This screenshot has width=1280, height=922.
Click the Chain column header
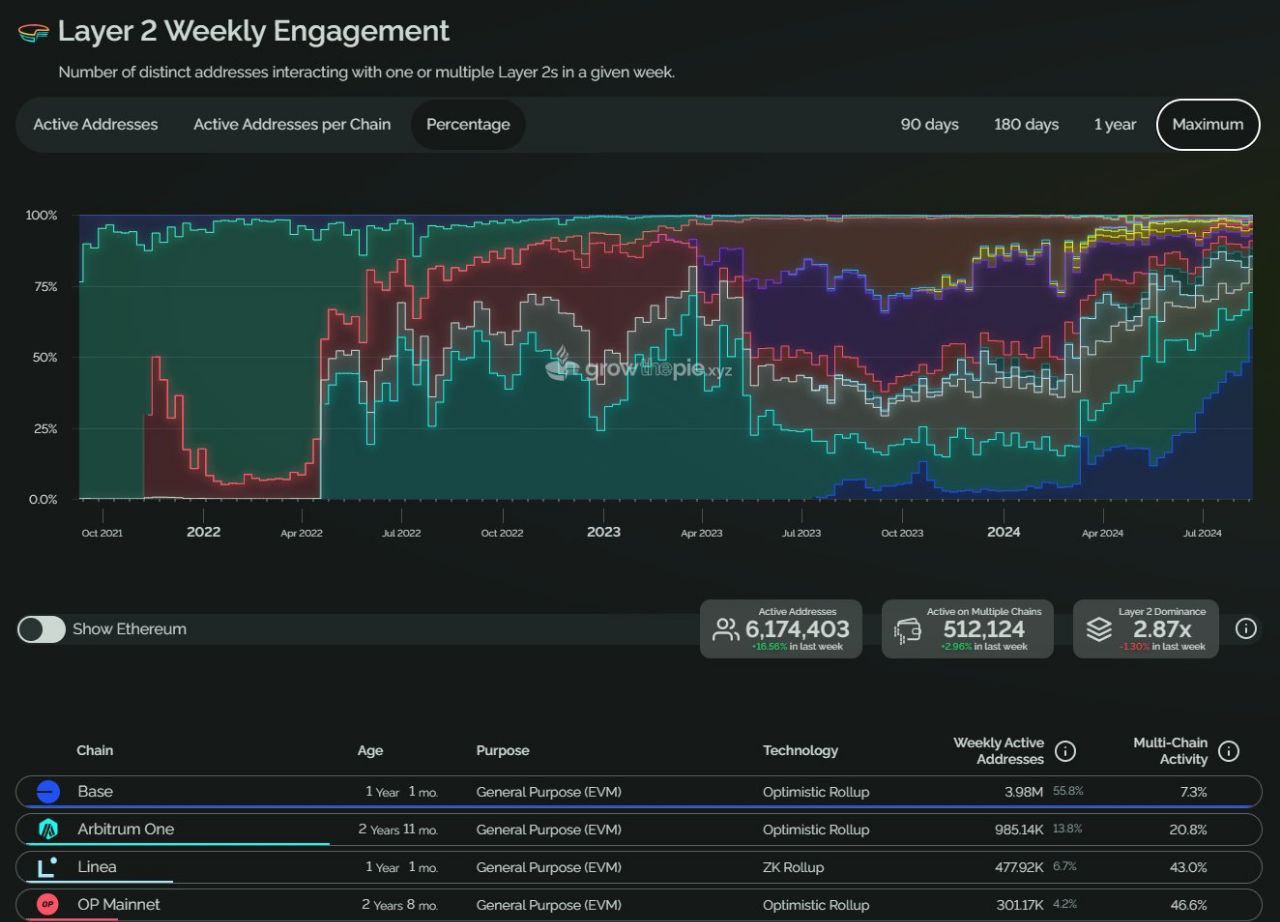point(95,750)
